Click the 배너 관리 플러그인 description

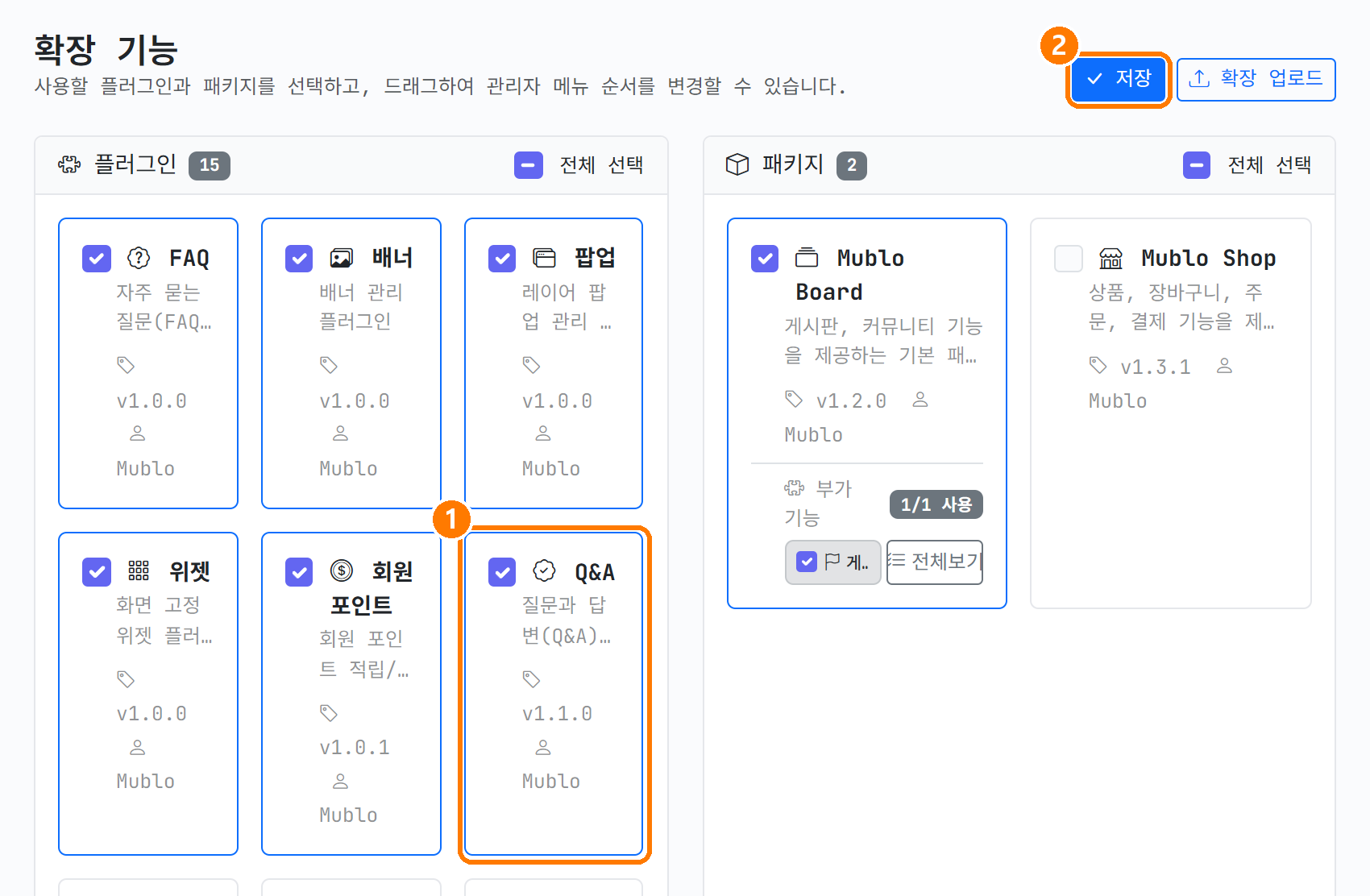361,306
